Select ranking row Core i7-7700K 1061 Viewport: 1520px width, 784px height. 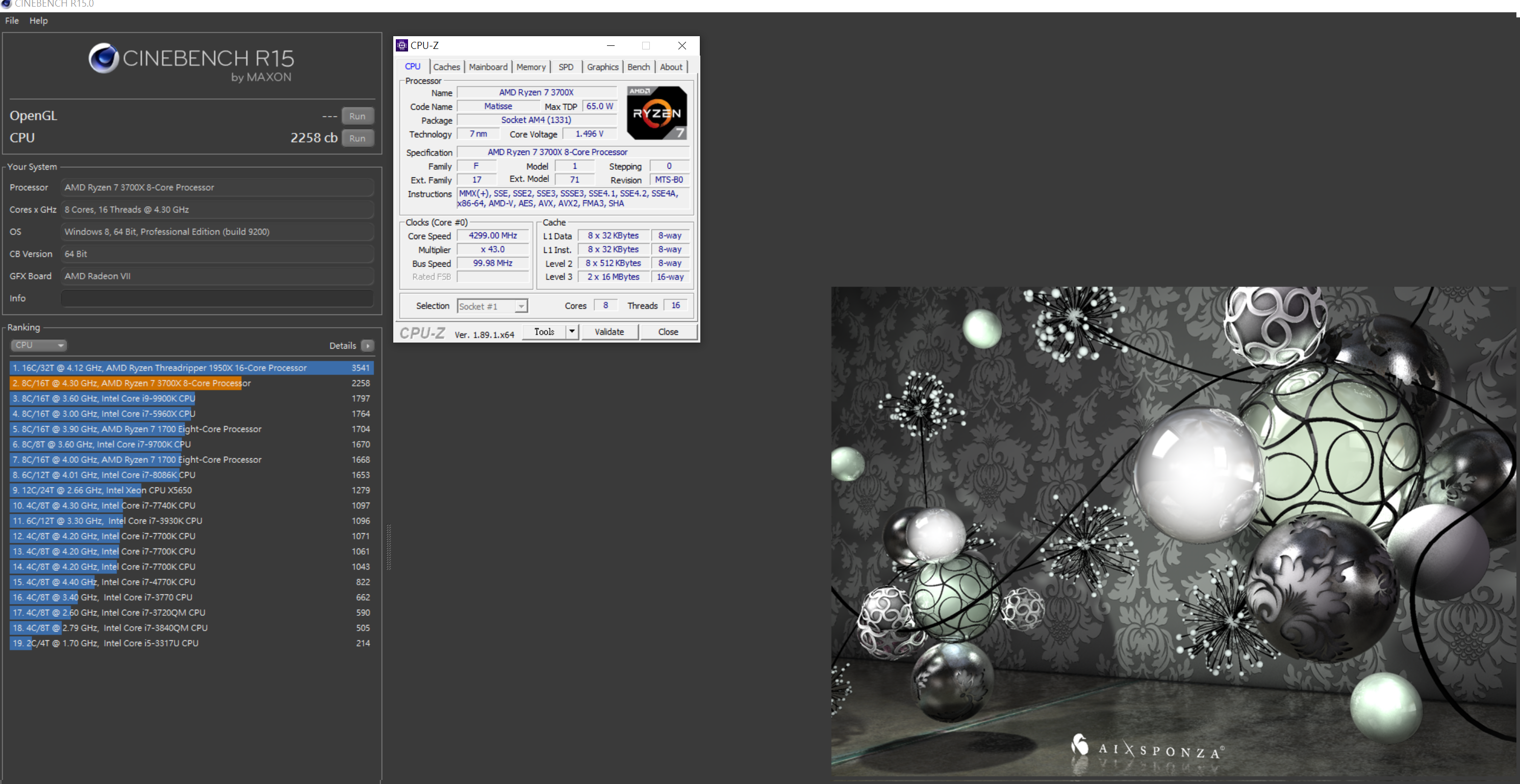click(x=191, y=552)
